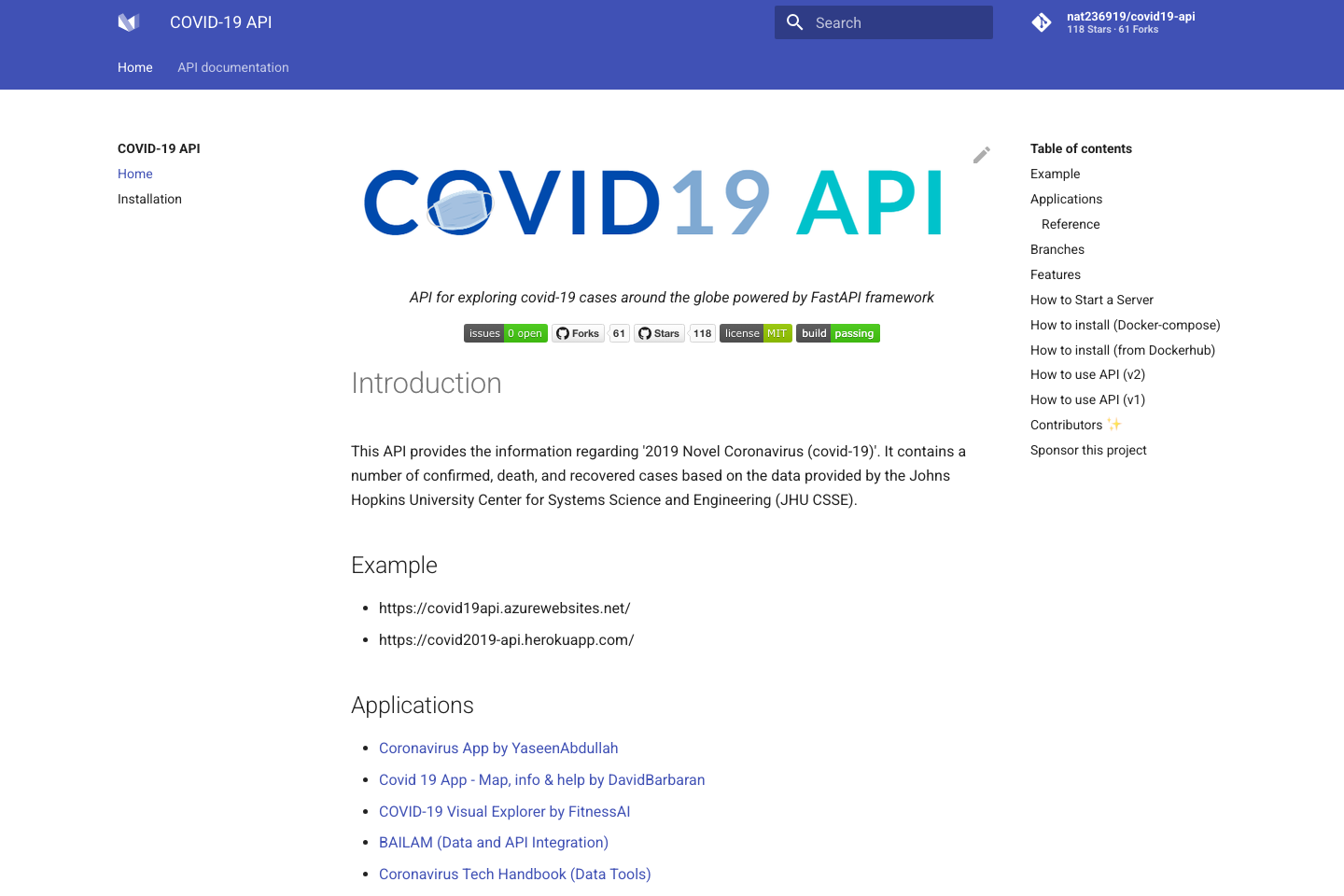The width and height of the screenshot is (1344, 896).
Task: Select Home in the top navigation
Action: click(x=134, y=67)
